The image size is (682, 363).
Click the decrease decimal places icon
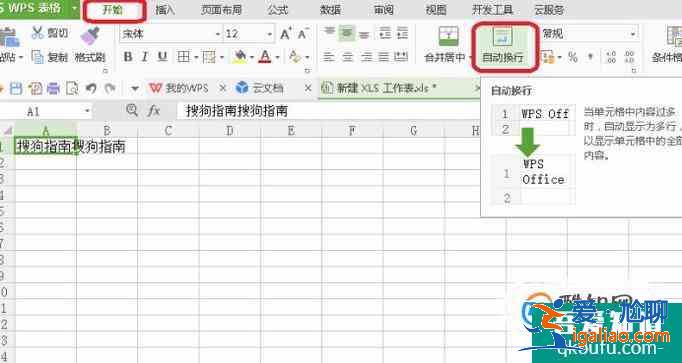[x=629, y=57]
